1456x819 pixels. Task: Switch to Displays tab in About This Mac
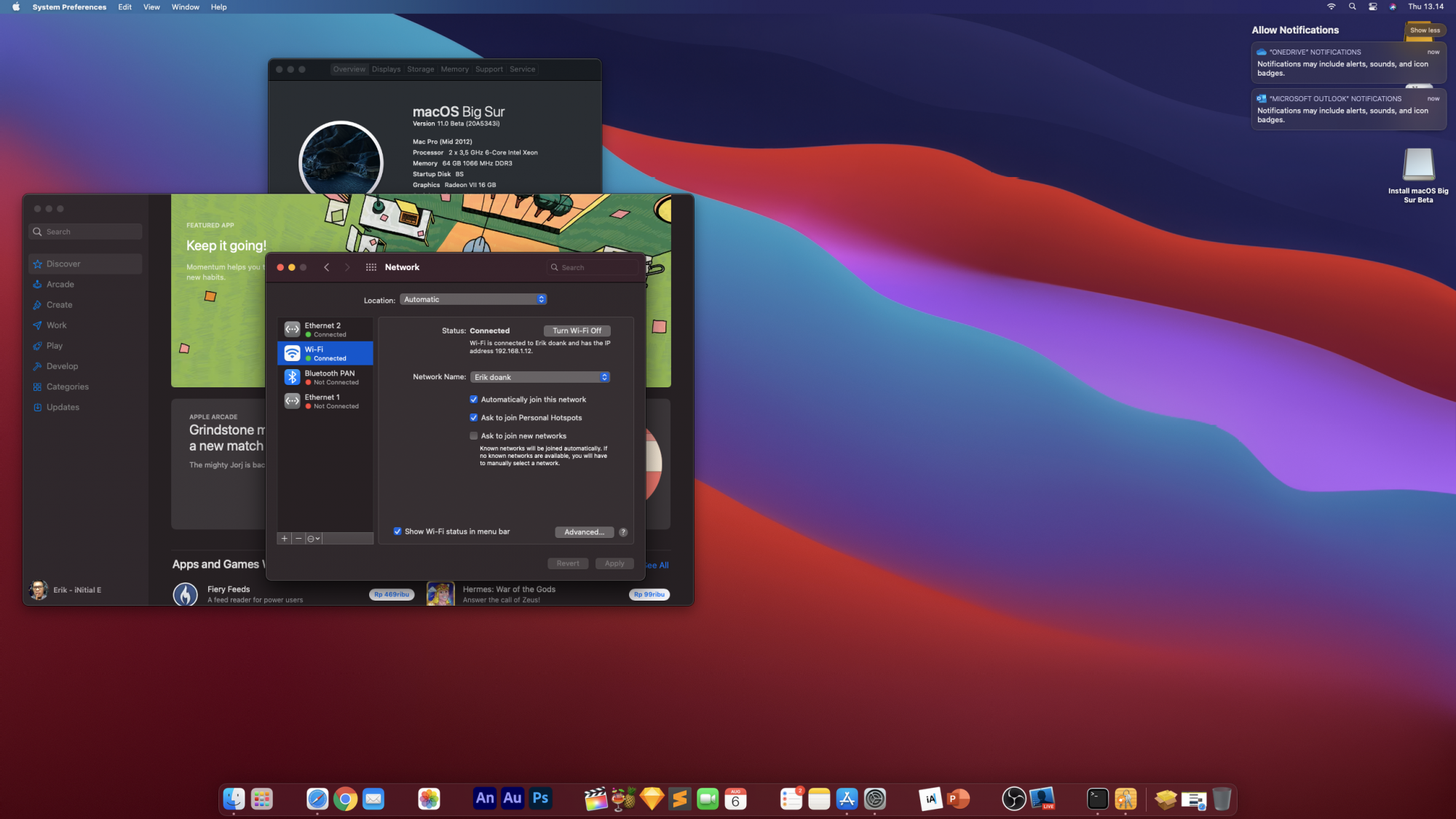386,69
